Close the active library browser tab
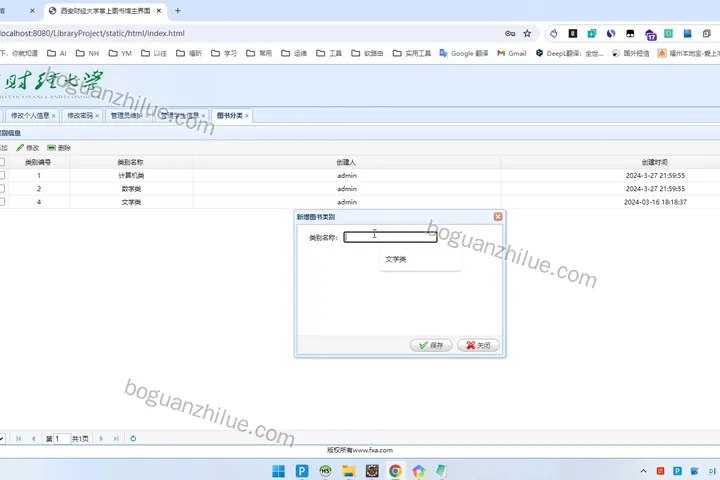This screenshot has width=720, height=480. (x=159, y=11)
